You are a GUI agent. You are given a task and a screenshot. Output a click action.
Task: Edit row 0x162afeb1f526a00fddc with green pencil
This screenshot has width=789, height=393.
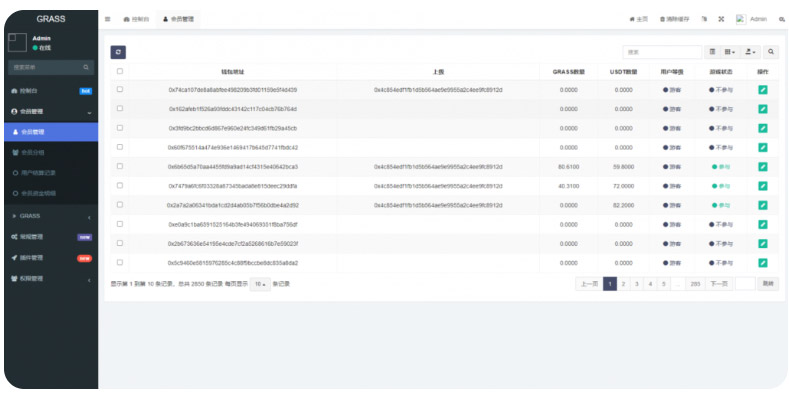(763, 109)
